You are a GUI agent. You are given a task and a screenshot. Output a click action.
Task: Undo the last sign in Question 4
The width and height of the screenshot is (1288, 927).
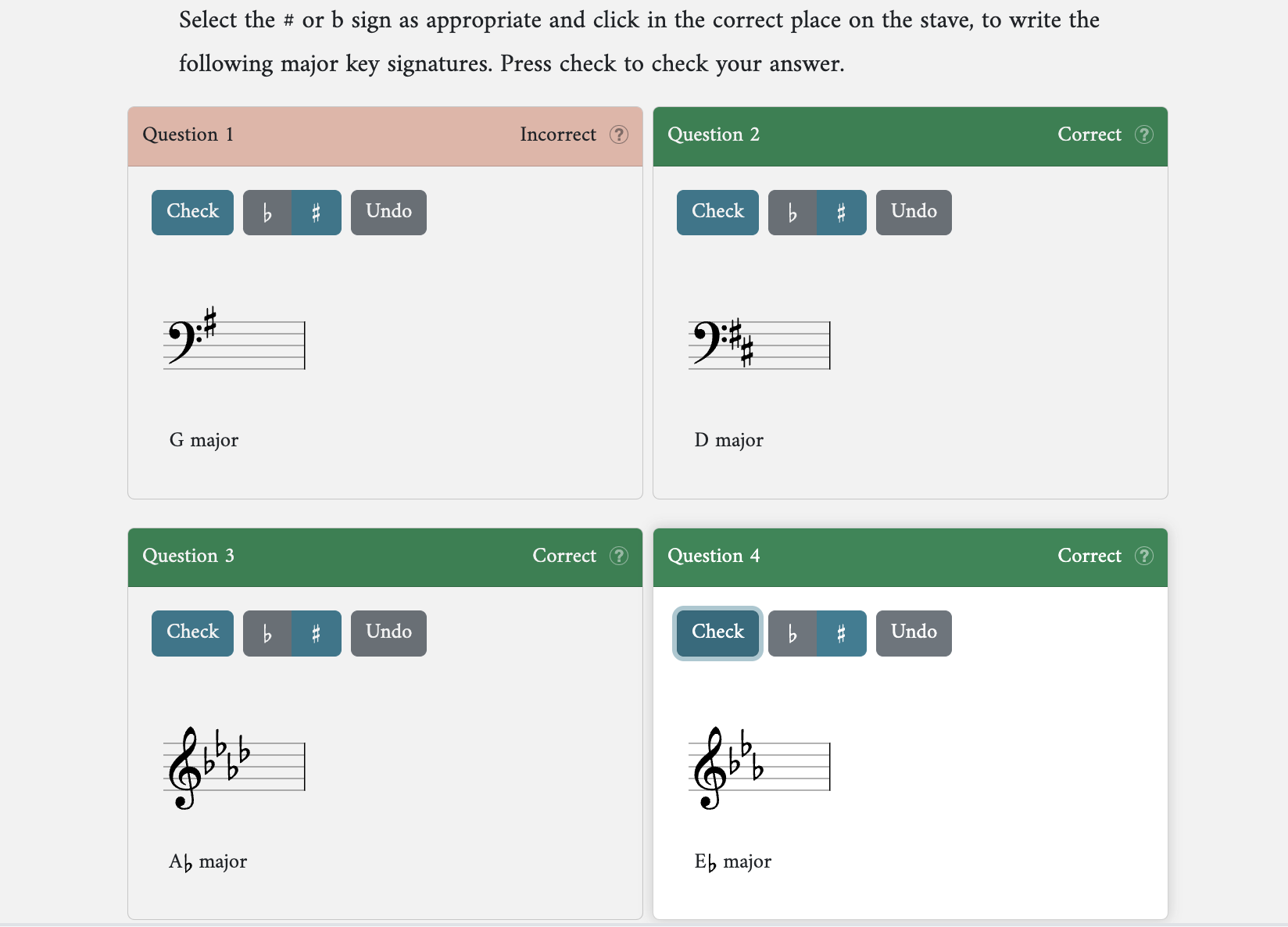pos(914,633)
